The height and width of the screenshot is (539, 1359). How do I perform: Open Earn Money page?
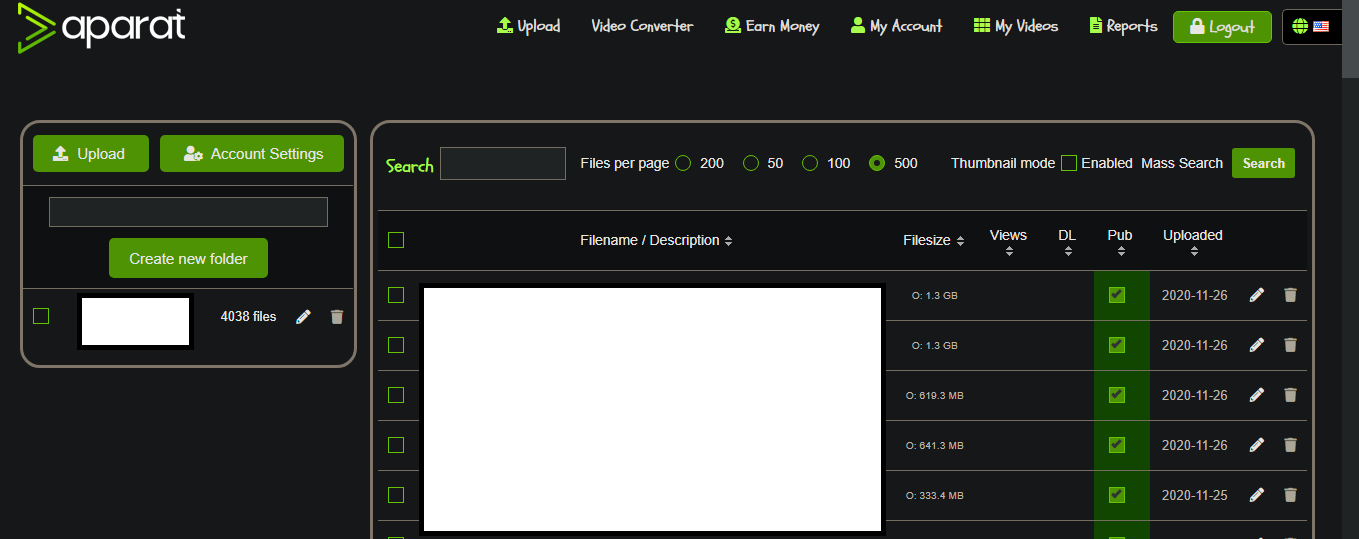(x=772, y=26)
